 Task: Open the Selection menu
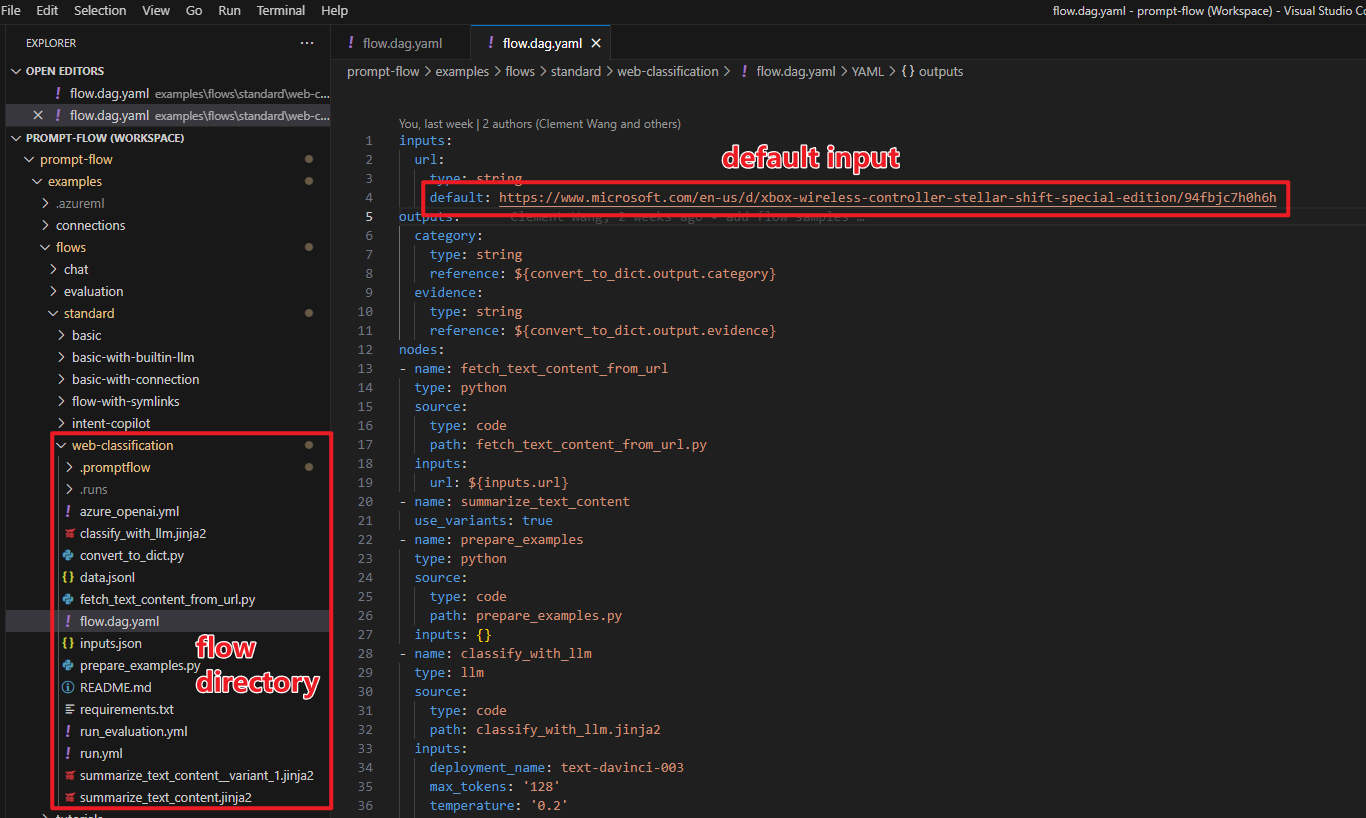pos(100,10)
